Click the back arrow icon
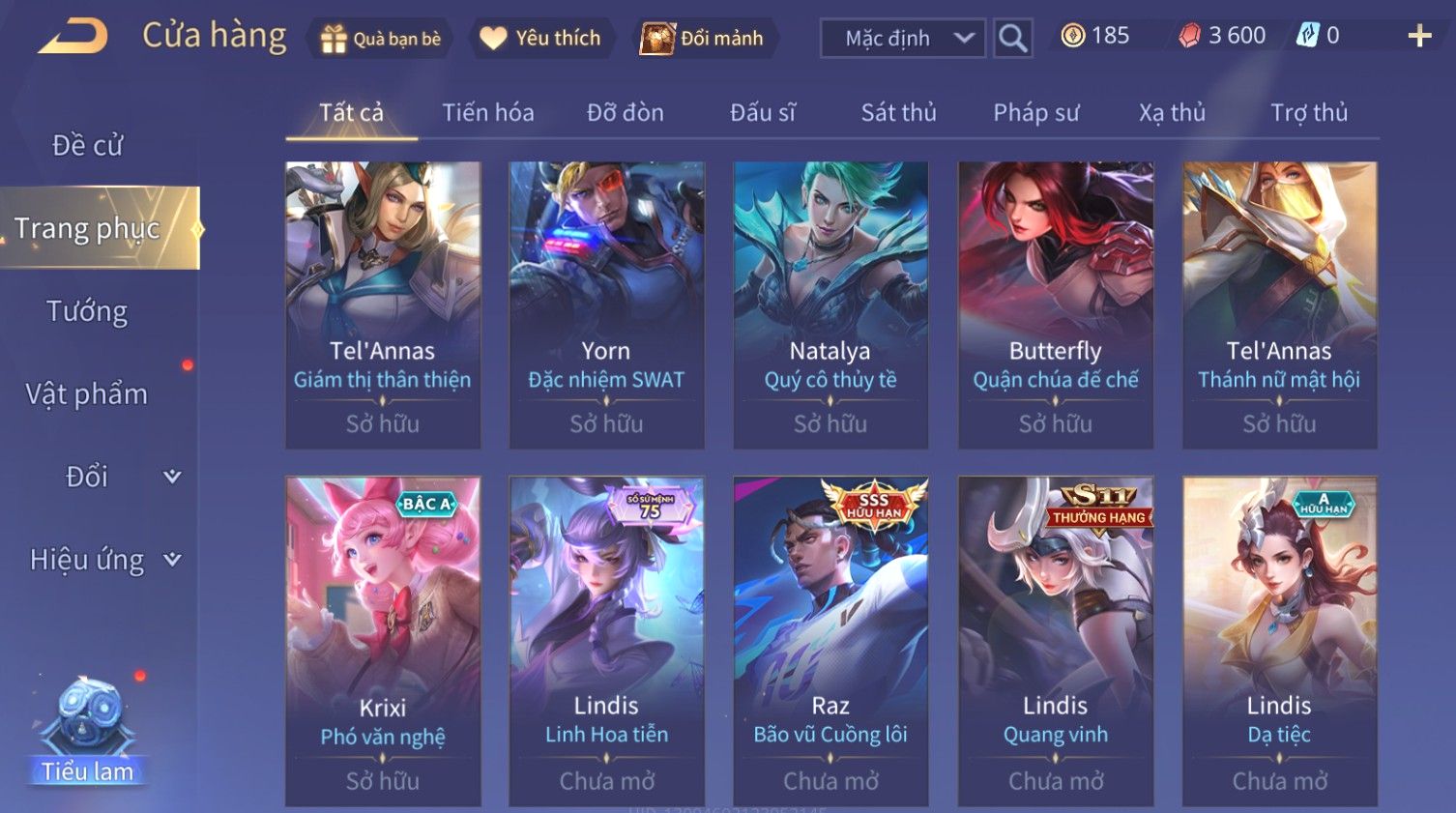Screen dimensions: 1456x813 pyautogui.click(x=73, y=37)
